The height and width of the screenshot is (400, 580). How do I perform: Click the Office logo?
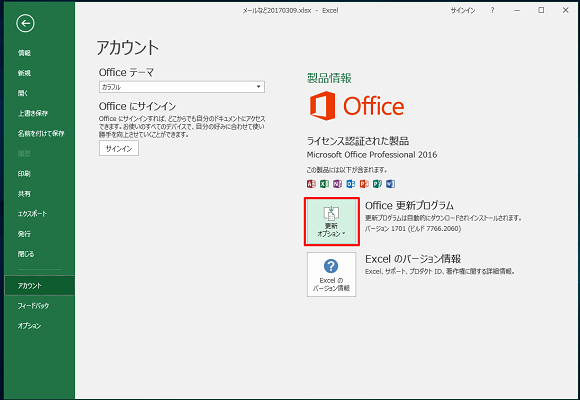point(357,106)
